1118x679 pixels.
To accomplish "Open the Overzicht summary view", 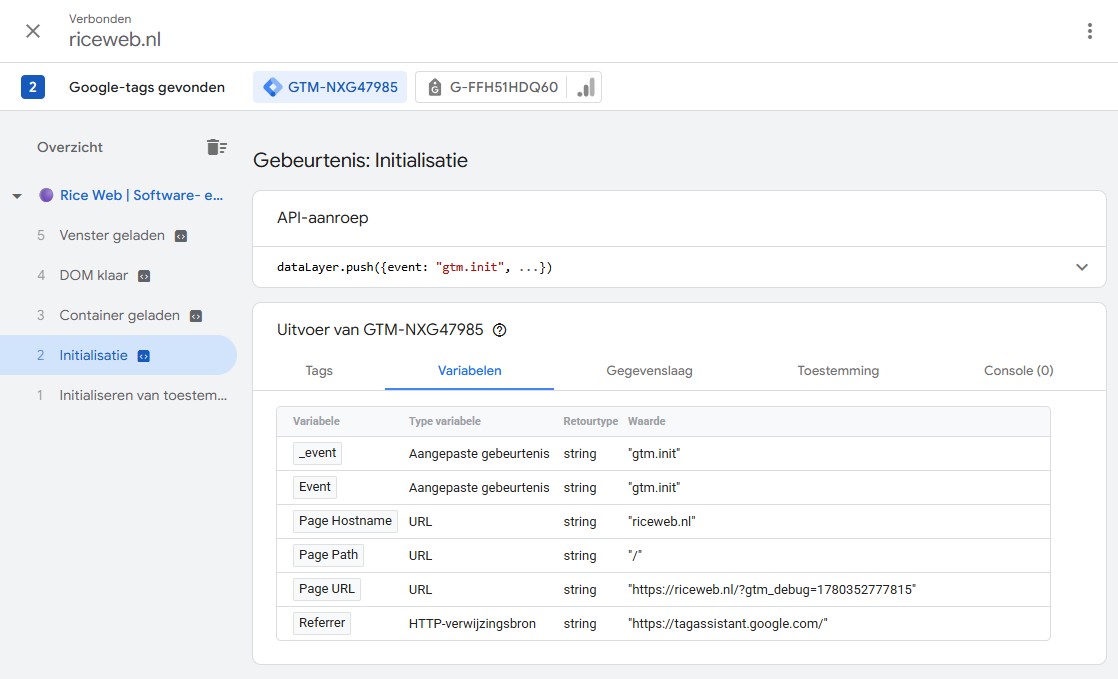I will 70,147.
